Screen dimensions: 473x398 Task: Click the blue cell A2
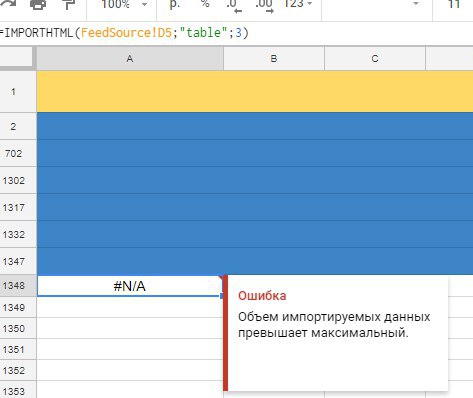tap(130, 126)
